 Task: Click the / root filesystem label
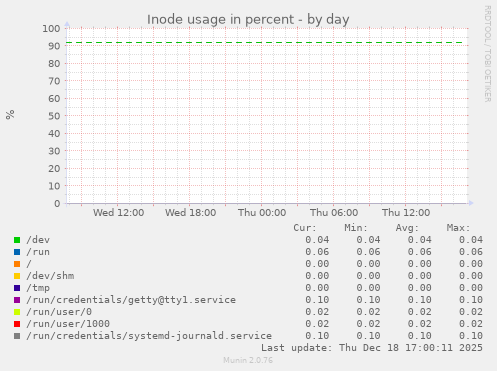point(29,264)
